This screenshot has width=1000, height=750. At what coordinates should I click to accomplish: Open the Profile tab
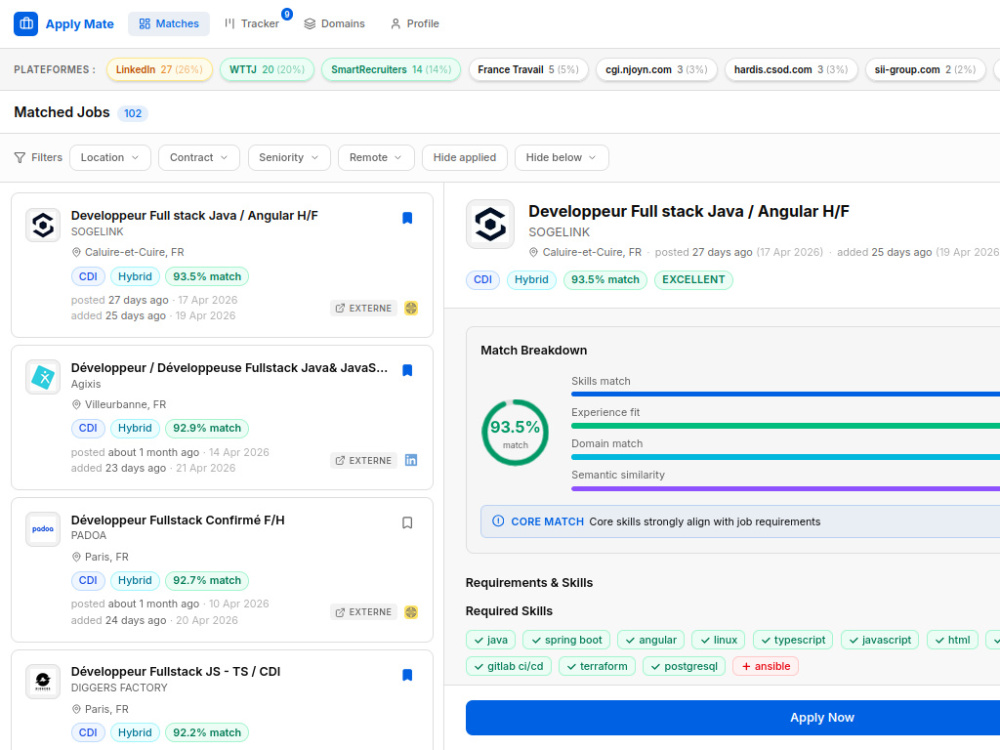pos(415,24)
